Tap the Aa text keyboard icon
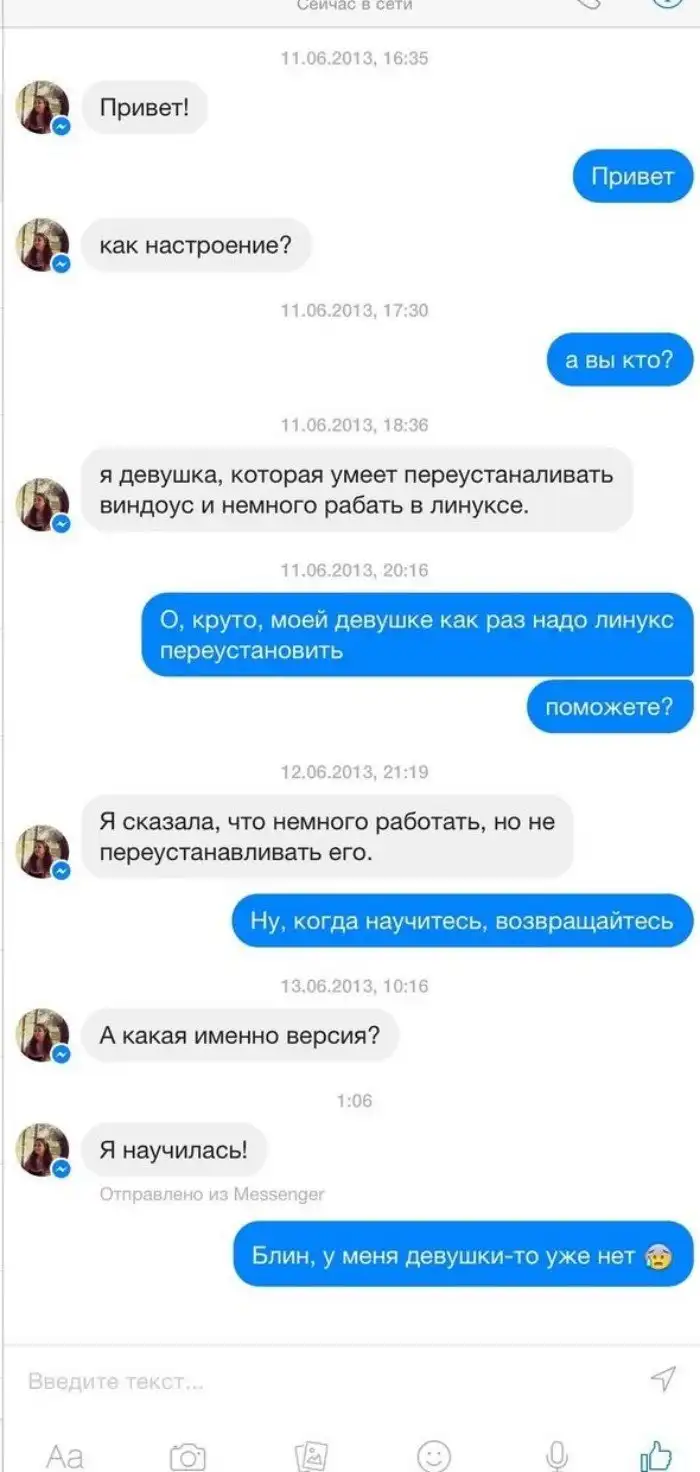Image resolution: width=700 pixels, height=1472 pixels. pos(65,1457)
